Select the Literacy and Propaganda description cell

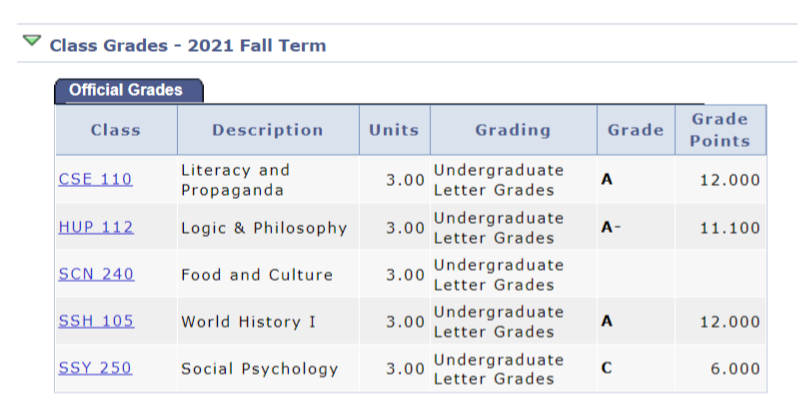point(268,180)
